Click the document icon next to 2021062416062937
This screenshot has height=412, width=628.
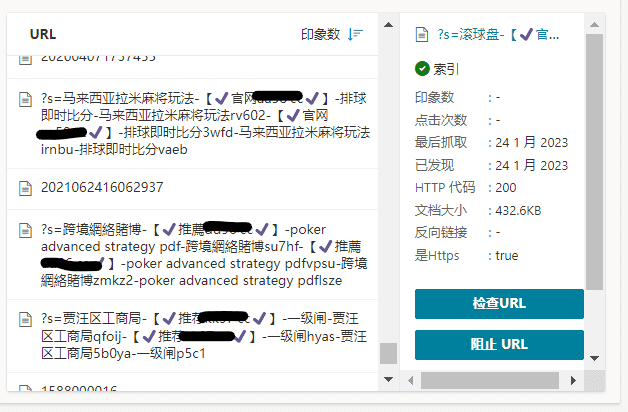point(26,188)
